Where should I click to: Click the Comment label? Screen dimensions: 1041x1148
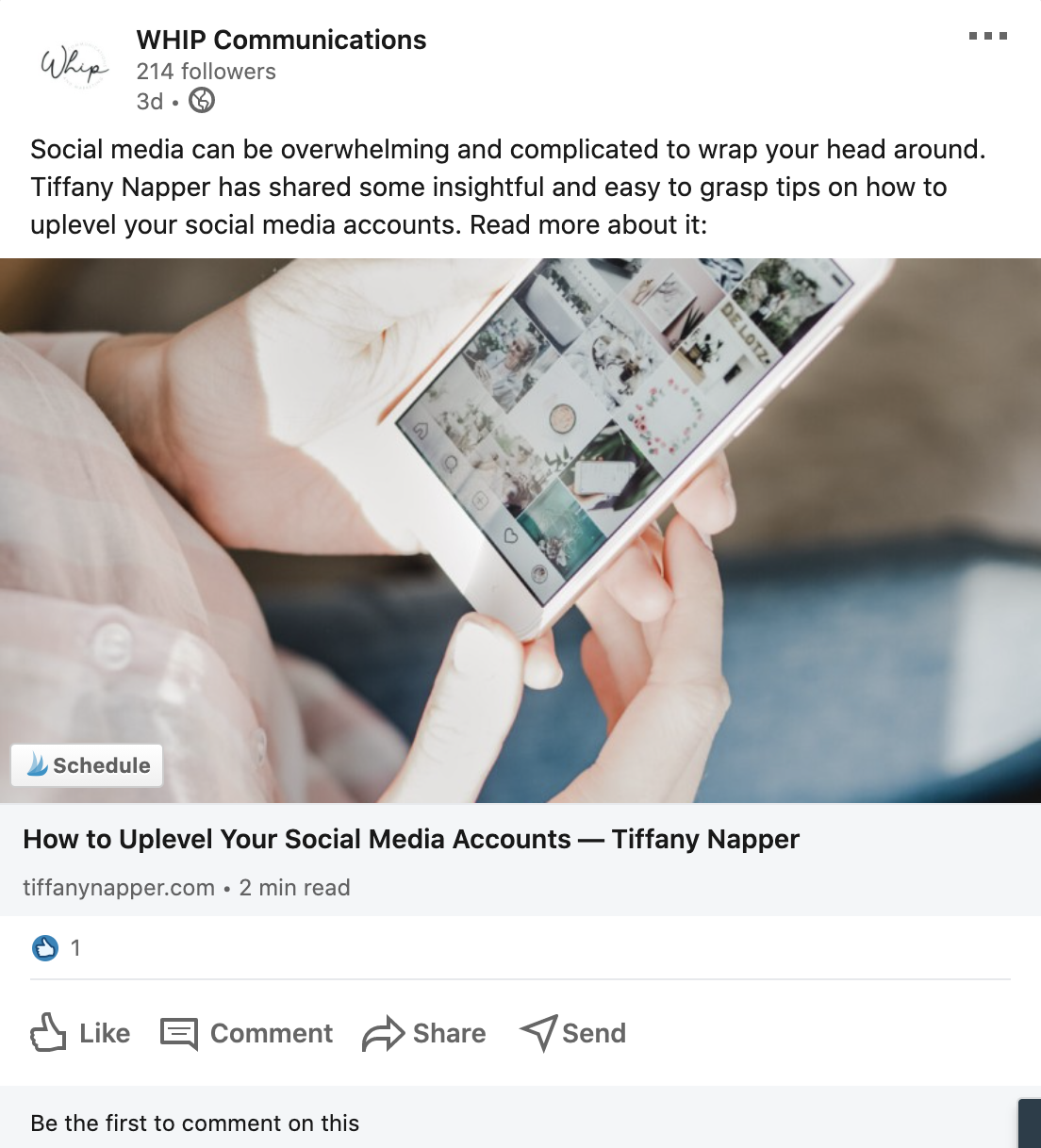(272, 1033)
